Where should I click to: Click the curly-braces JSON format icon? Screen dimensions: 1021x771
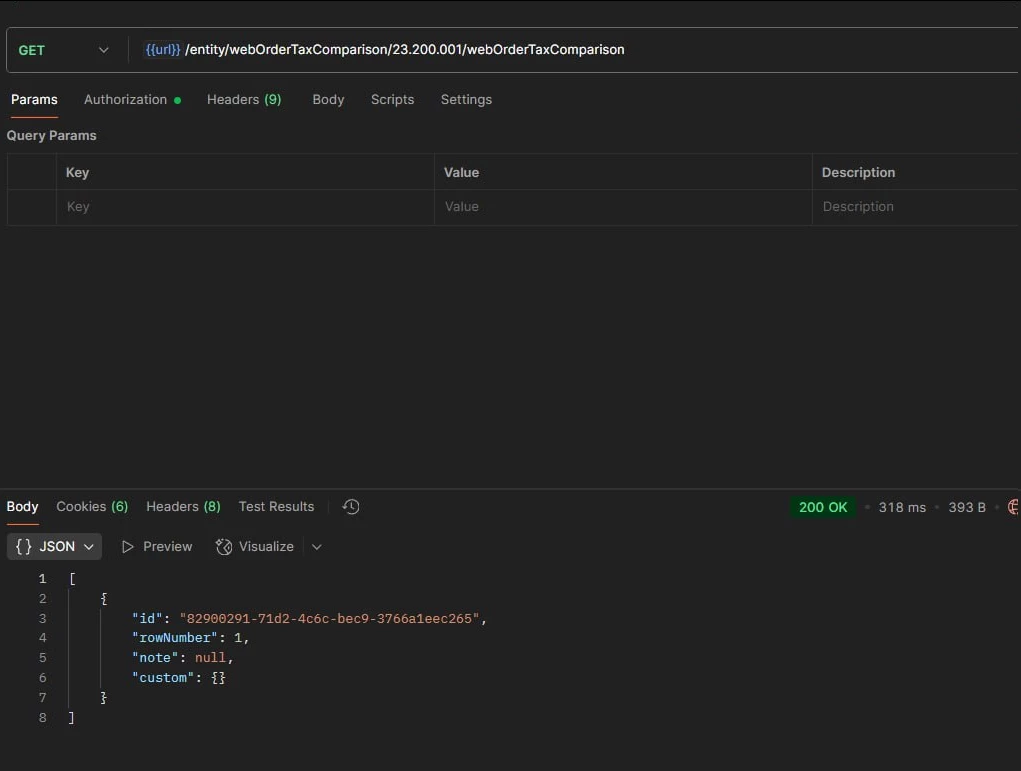pos(22,546)
